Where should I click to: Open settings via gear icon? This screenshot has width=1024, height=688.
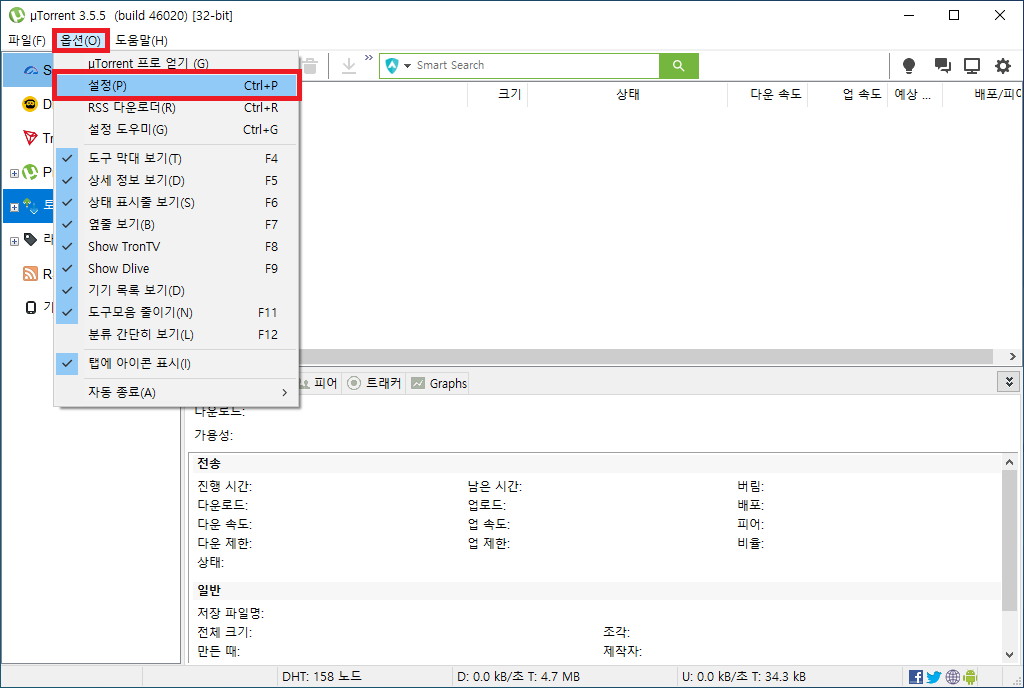tap(1002, 65)
